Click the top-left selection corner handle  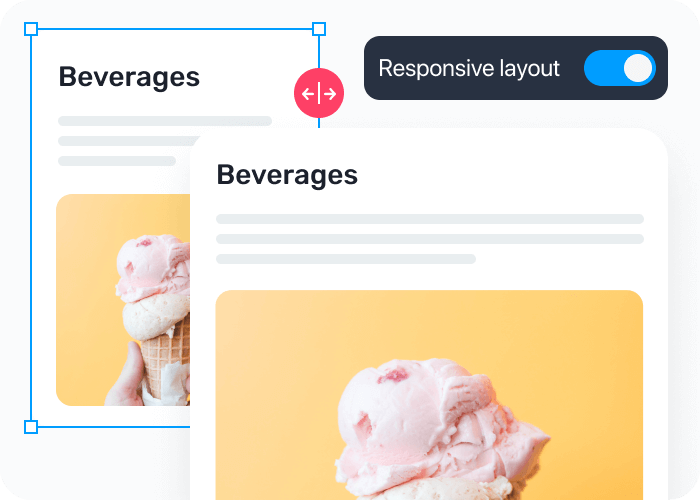point(31,29)
